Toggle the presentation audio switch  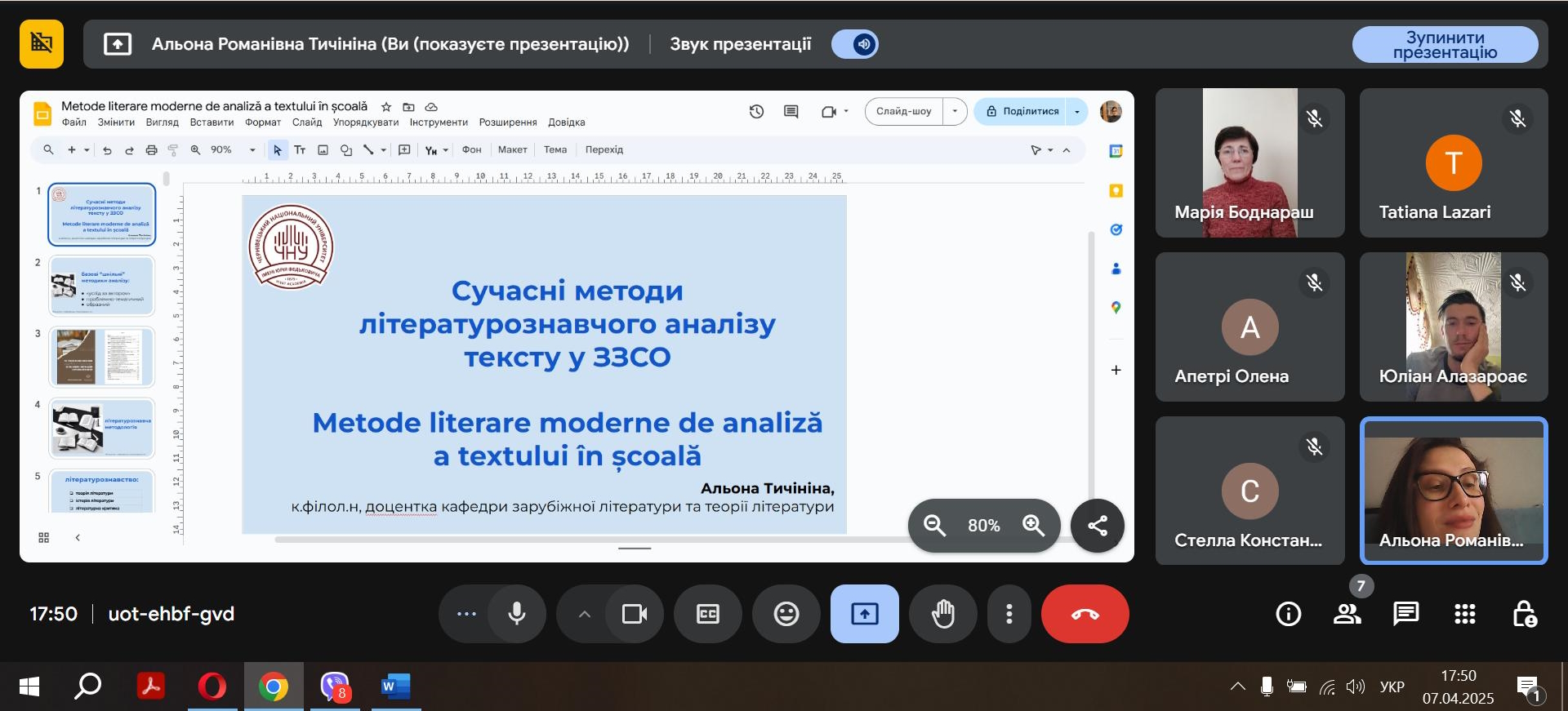pyautogui.click(x=855, y=44)
